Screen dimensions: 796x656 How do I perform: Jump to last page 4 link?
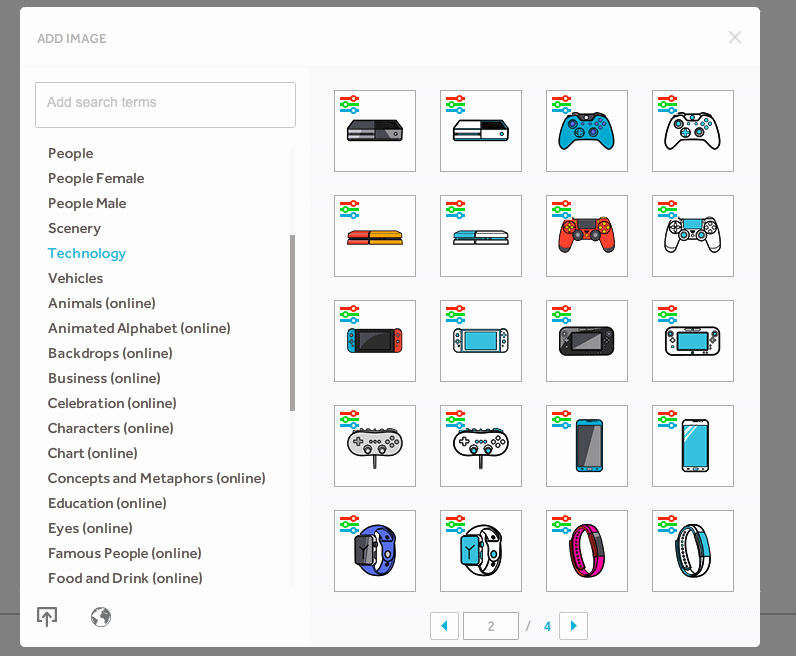[x=547, y=626]
